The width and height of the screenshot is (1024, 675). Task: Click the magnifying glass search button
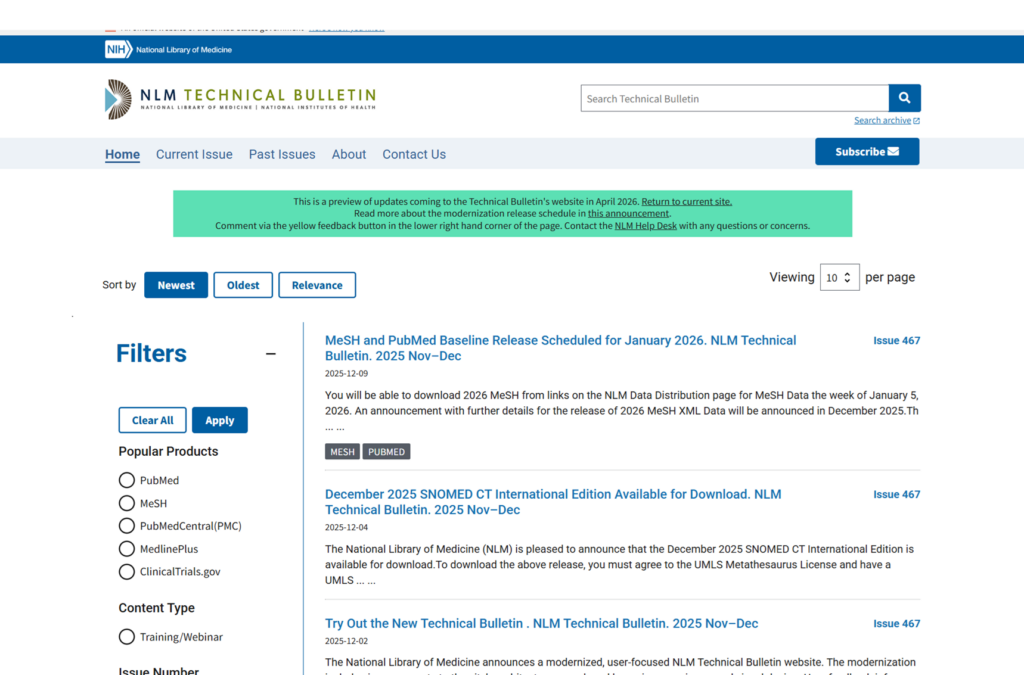pyautogui.click(x=904, y=98)
